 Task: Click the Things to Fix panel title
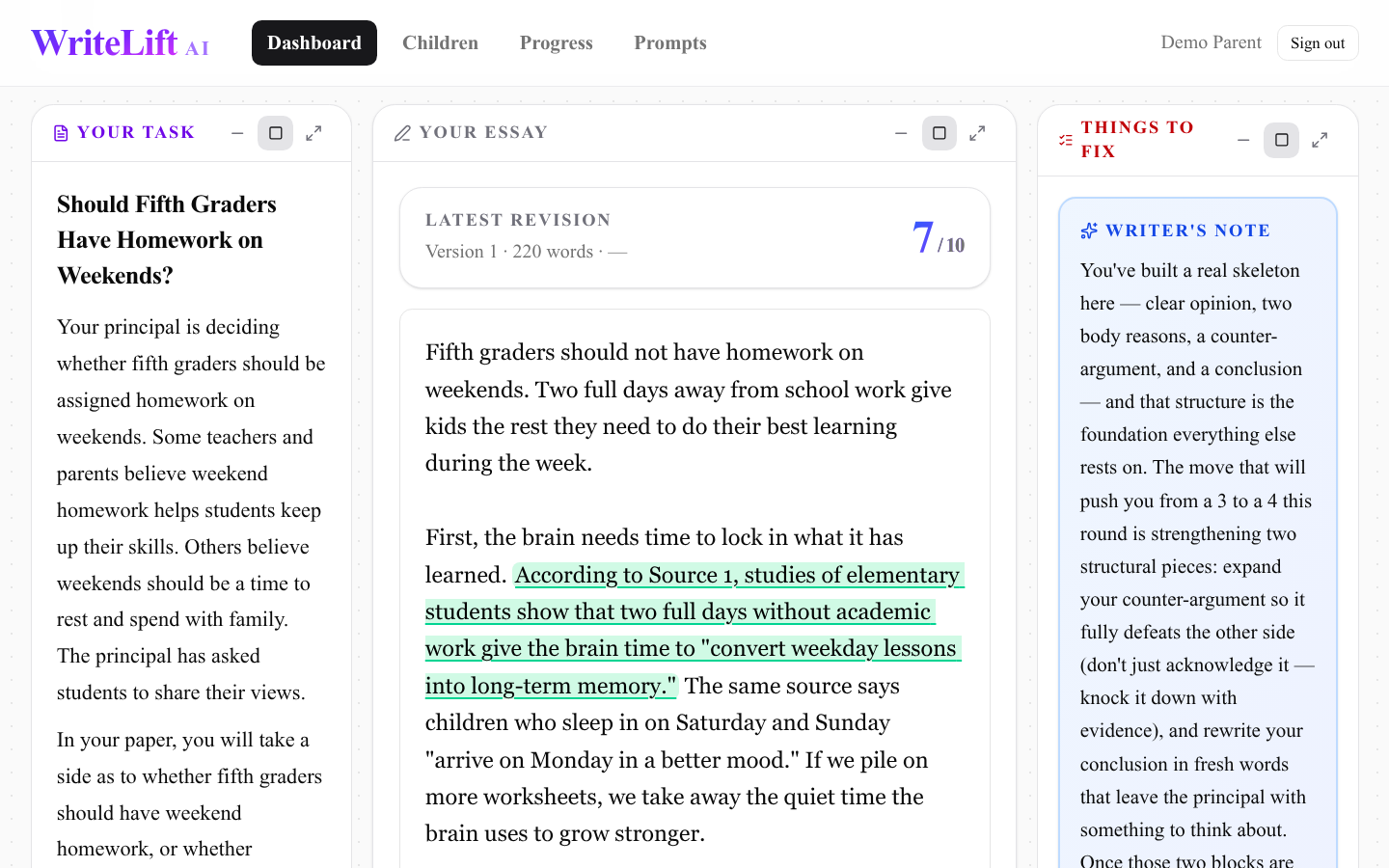pyautogui.click(x=1137, y=140)
